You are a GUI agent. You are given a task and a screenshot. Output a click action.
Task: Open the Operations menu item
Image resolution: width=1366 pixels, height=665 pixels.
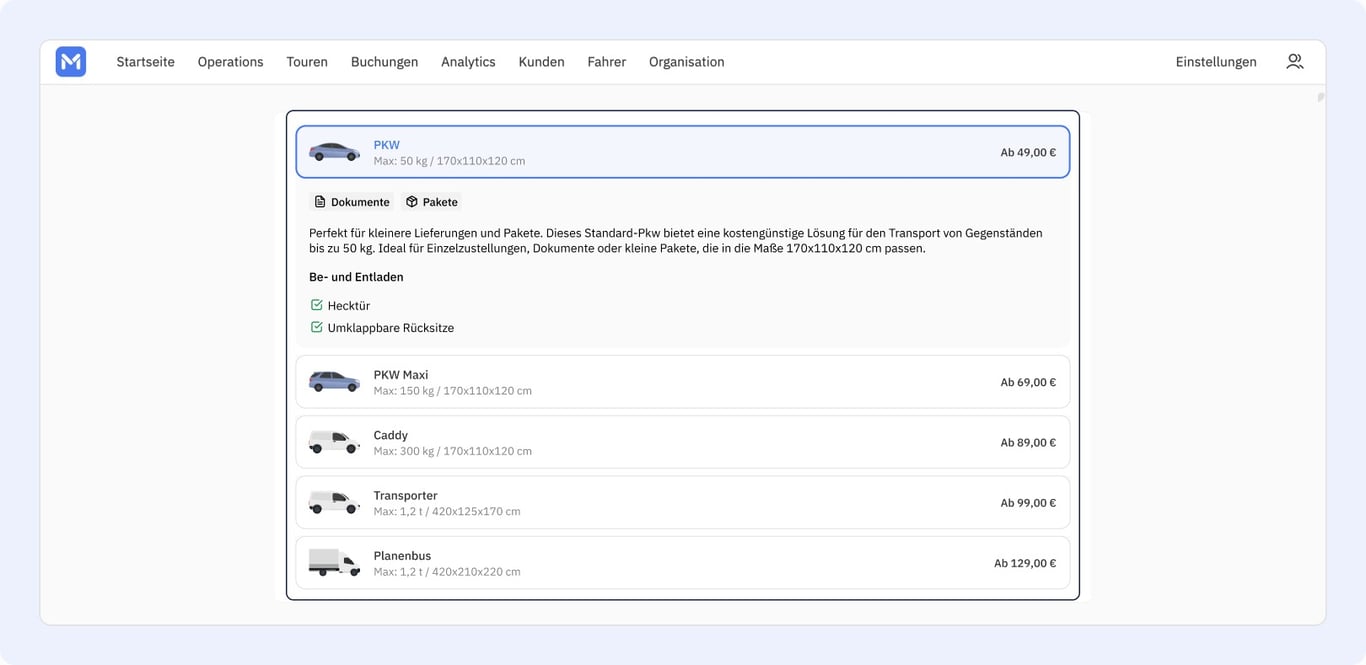tap(230, 62)
